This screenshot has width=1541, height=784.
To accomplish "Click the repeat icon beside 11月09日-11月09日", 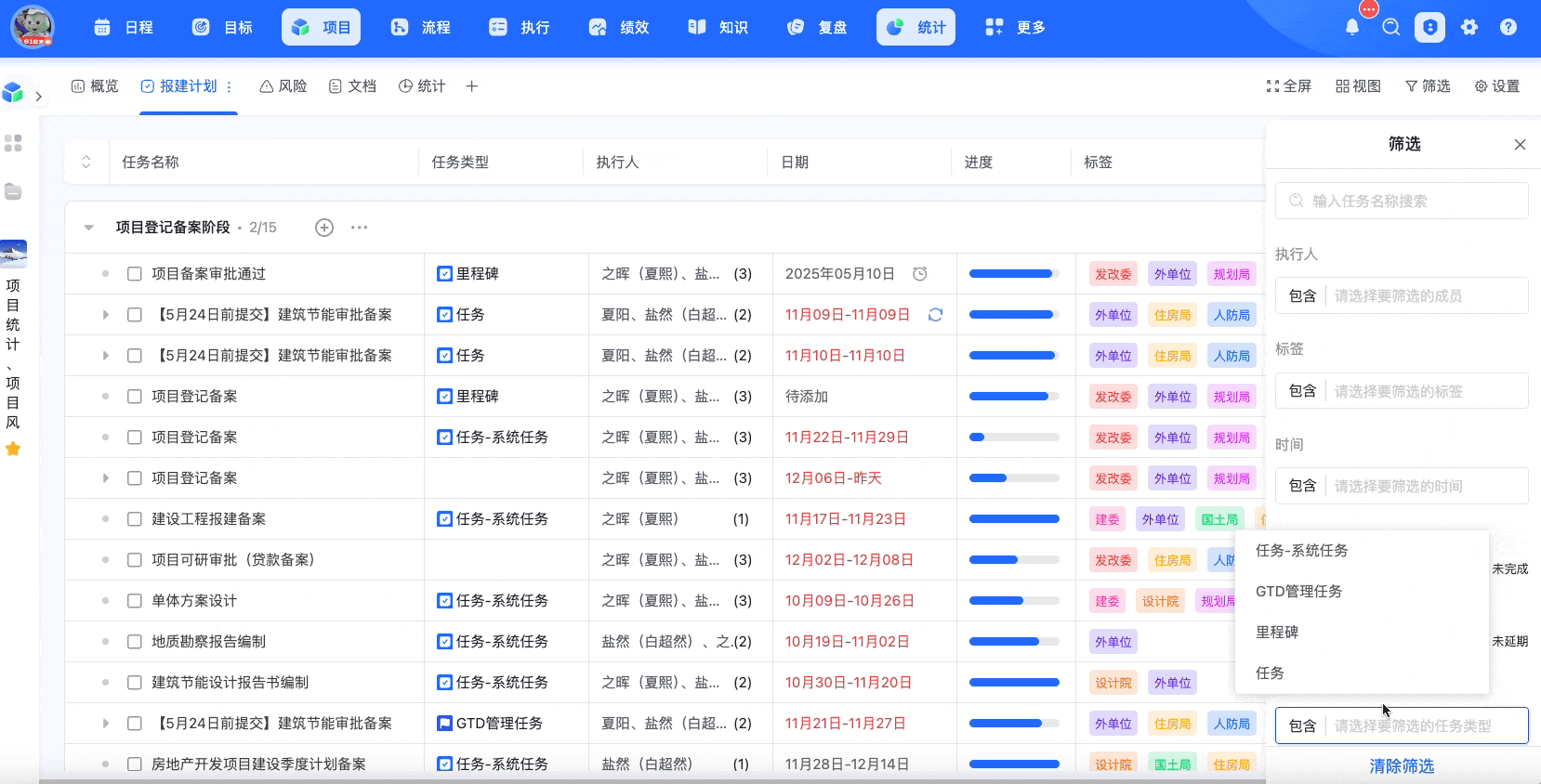I will (936, 315).
